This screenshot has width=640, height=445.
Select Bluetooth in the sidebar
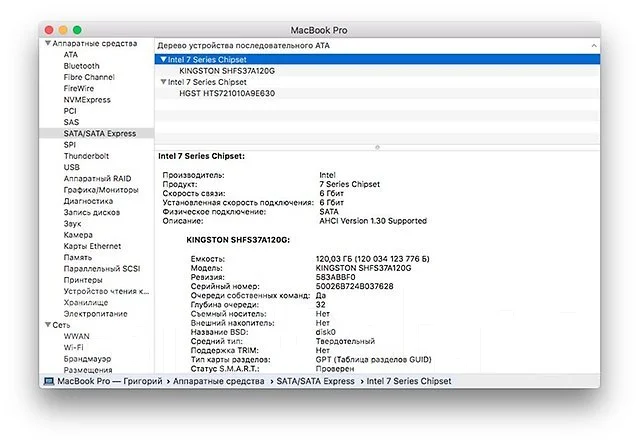click(81, 66)
